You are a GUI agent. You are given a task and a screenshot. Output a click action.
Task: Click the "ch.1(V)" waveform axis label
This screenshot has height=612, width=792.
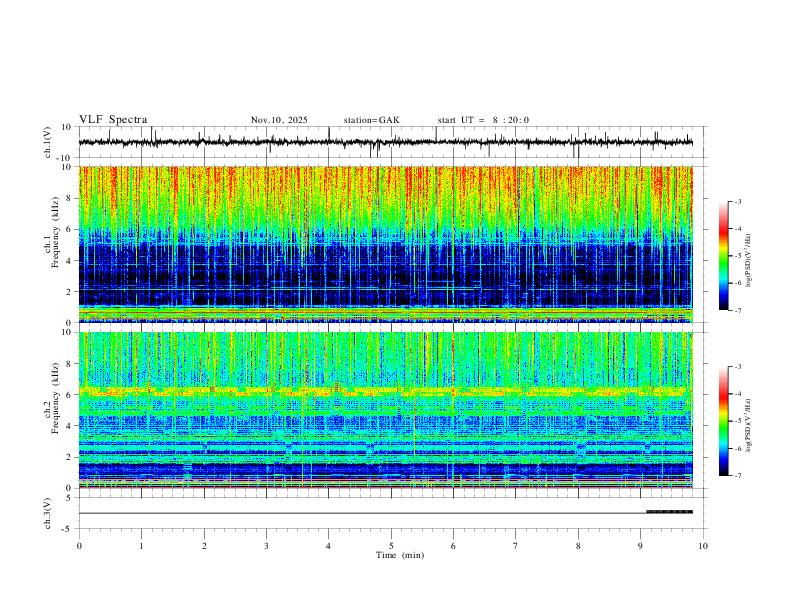tap(48, 142)
